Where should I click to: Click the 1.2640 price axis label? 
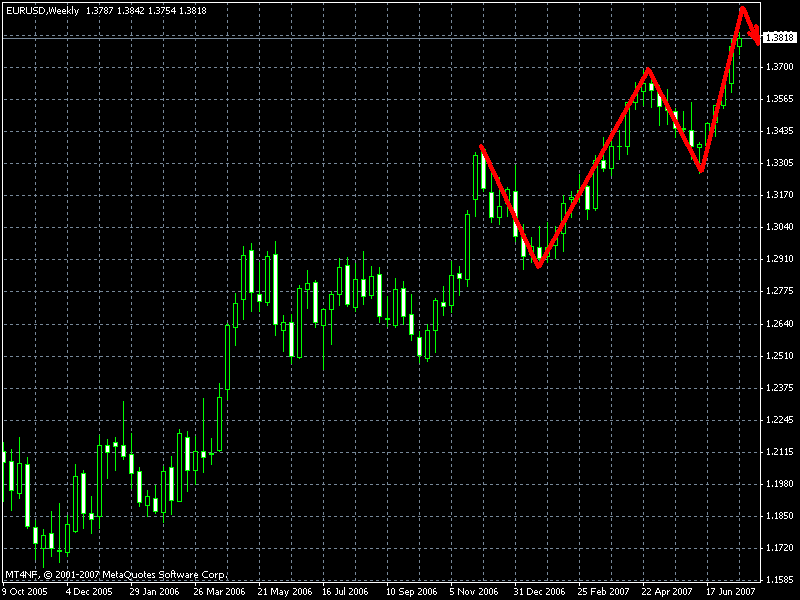coord(780,324)
